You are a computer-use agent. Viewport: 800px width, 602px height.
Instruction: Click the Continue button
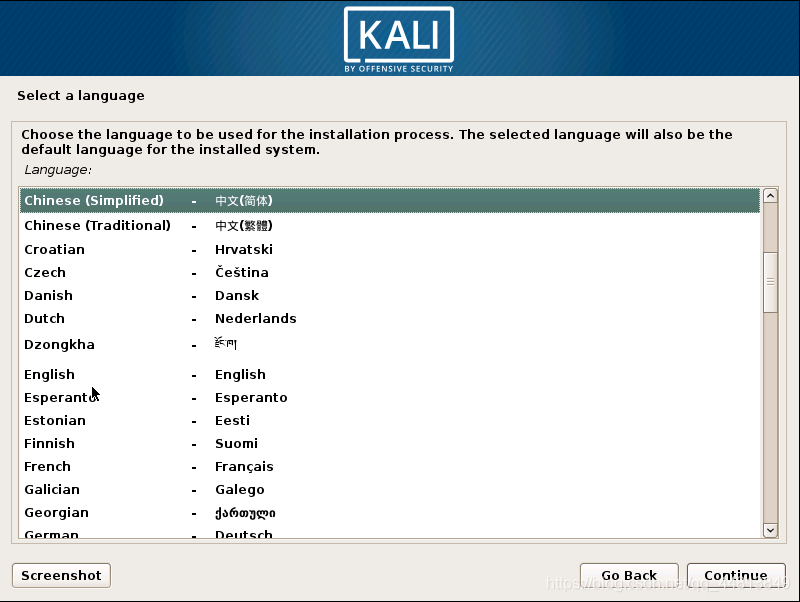(736, 575)
